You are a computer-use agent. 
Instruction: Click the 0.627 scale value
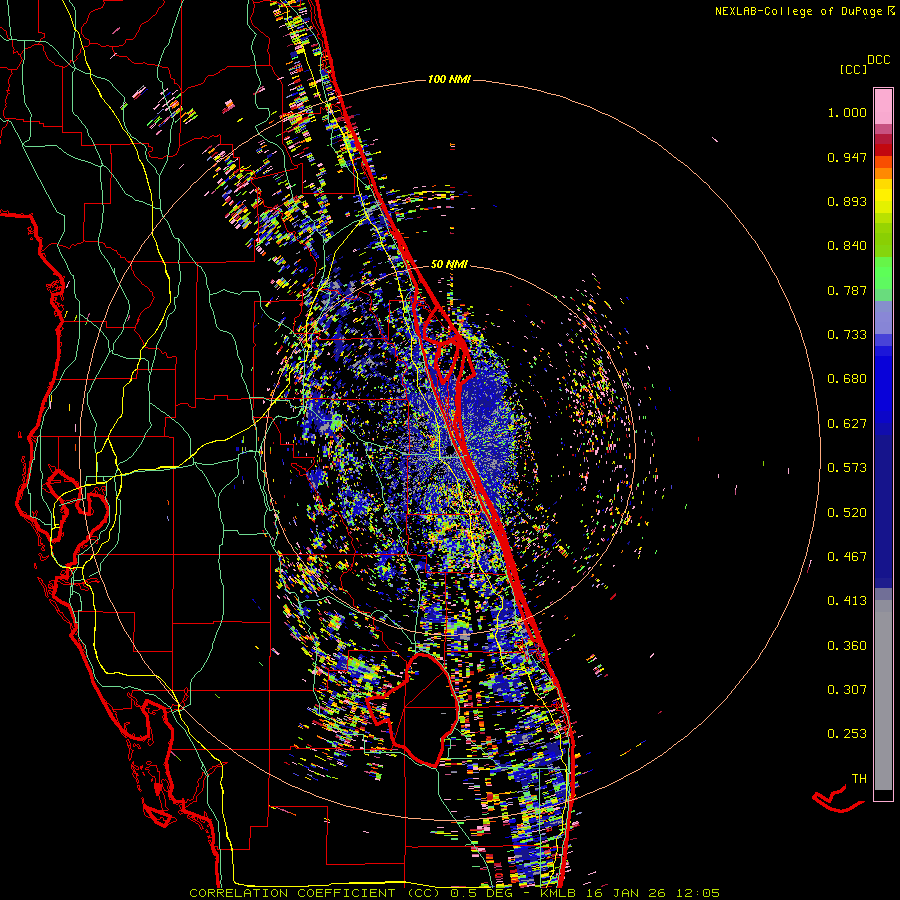coord(847,424)
